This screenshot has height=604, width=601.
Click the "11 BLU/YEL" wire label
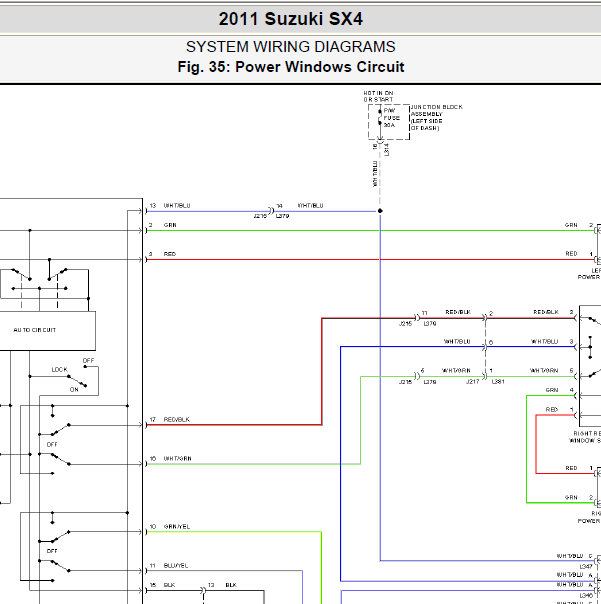click(169, 565)
